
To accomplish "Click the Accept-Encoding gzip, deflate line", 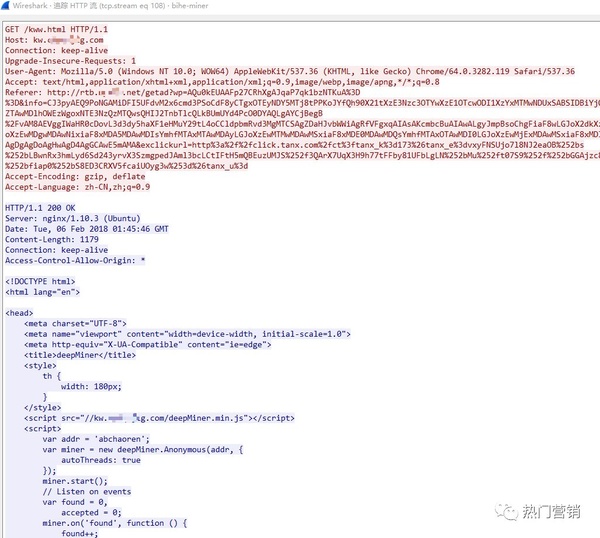I will coord(75,177).
